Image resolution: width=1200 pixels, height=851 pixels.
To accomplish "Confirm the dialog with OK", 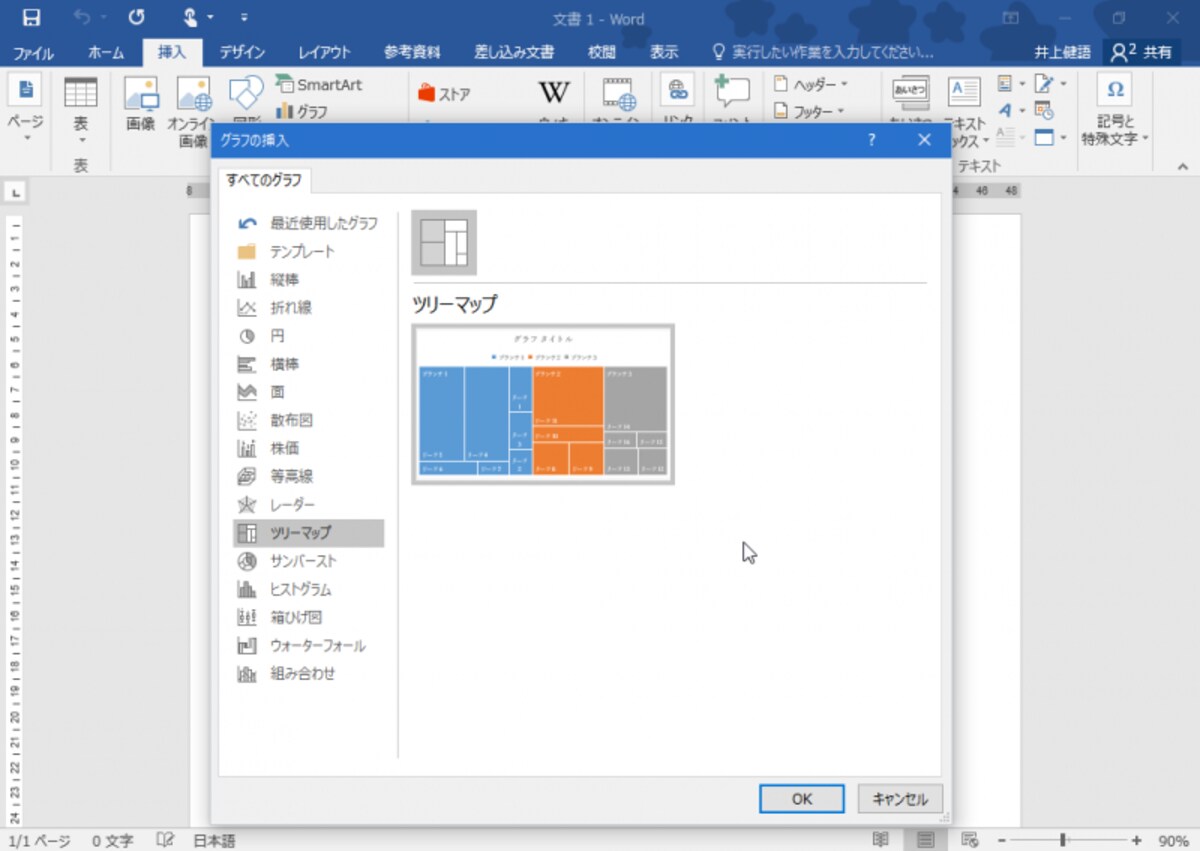I will (802, 799).
